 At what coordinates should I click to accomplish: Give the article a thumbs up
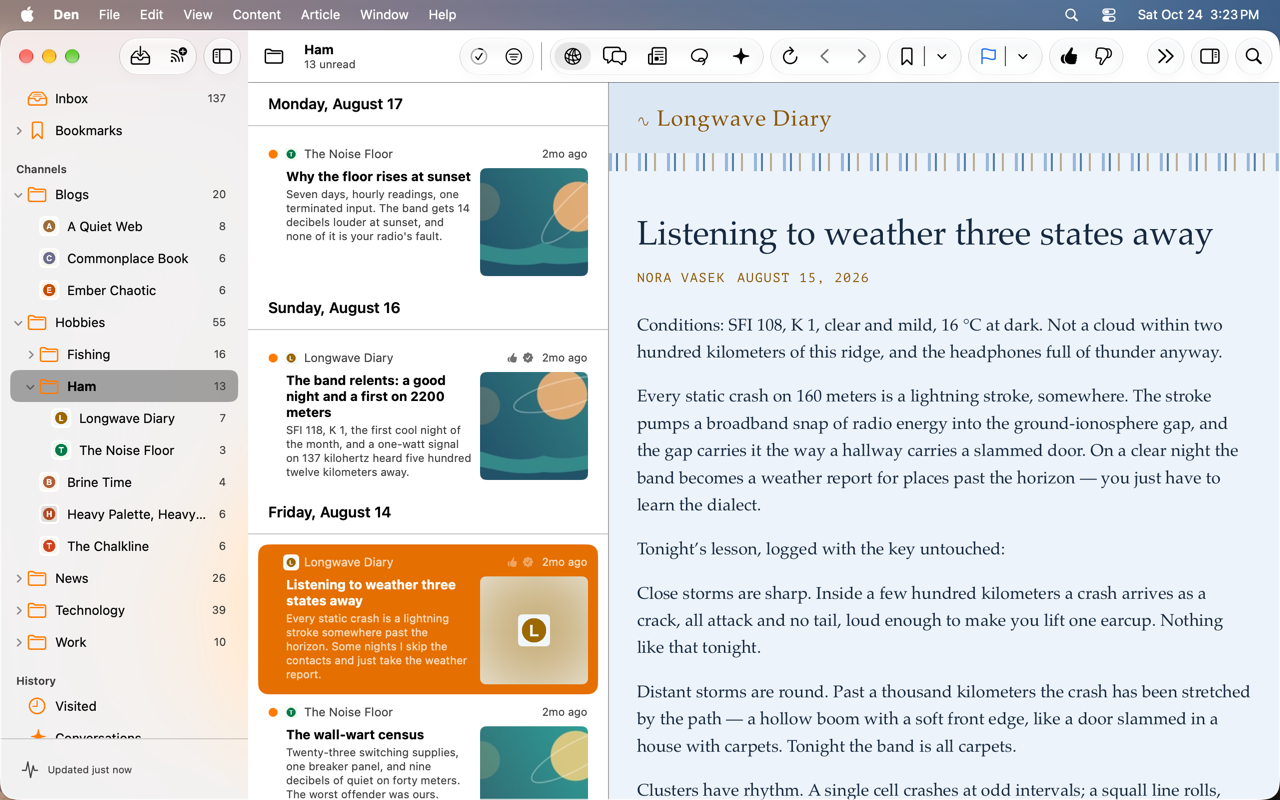click(1069, 57)
